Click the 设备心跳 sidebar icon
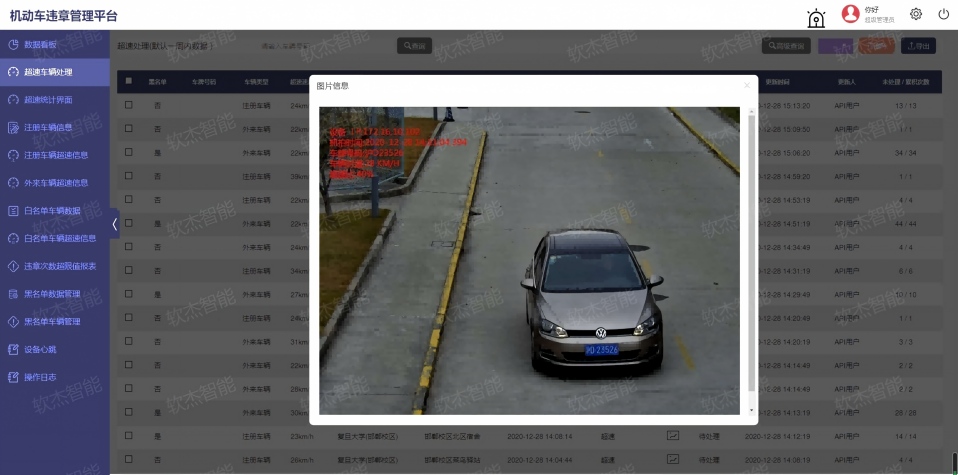958x475 pixels. pyautogui.click(x=13, y=349)
